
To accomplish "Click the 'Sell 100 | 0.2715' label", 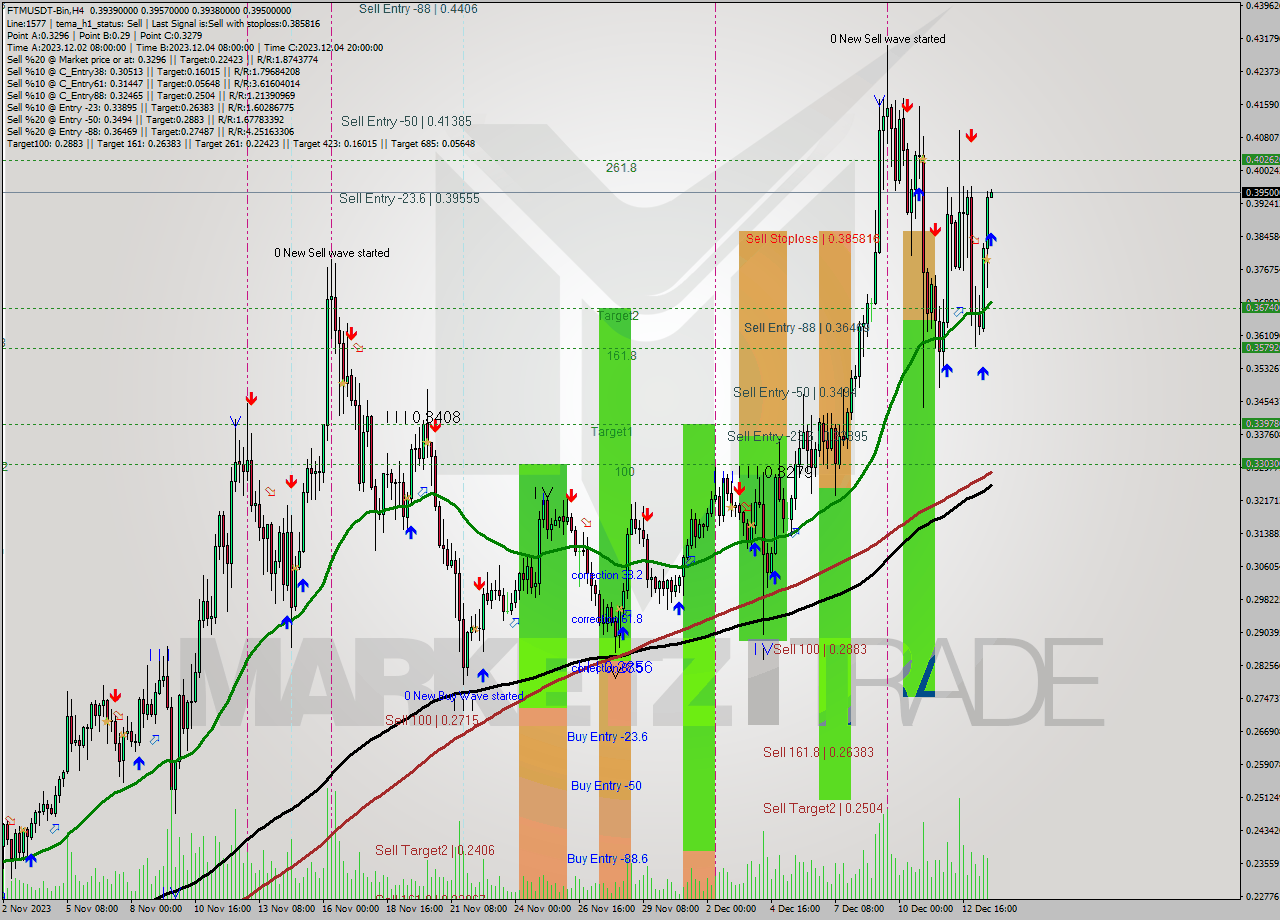I will point(432,720).
